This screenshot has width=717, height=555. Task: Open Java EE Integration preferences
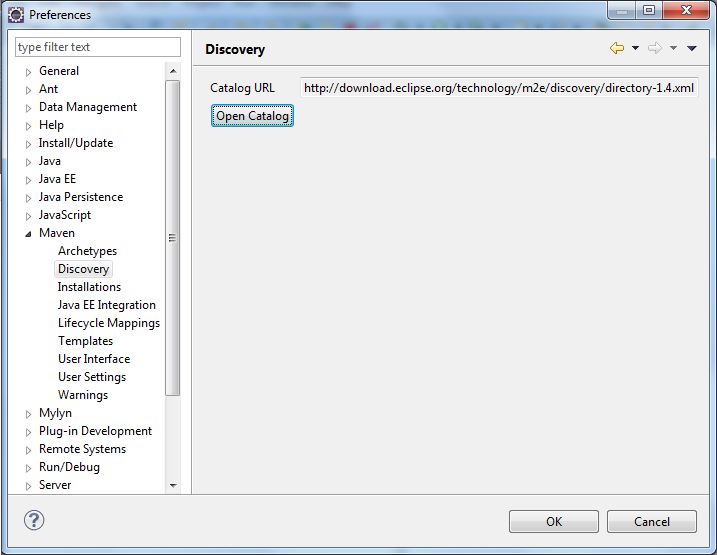point(107,305)
